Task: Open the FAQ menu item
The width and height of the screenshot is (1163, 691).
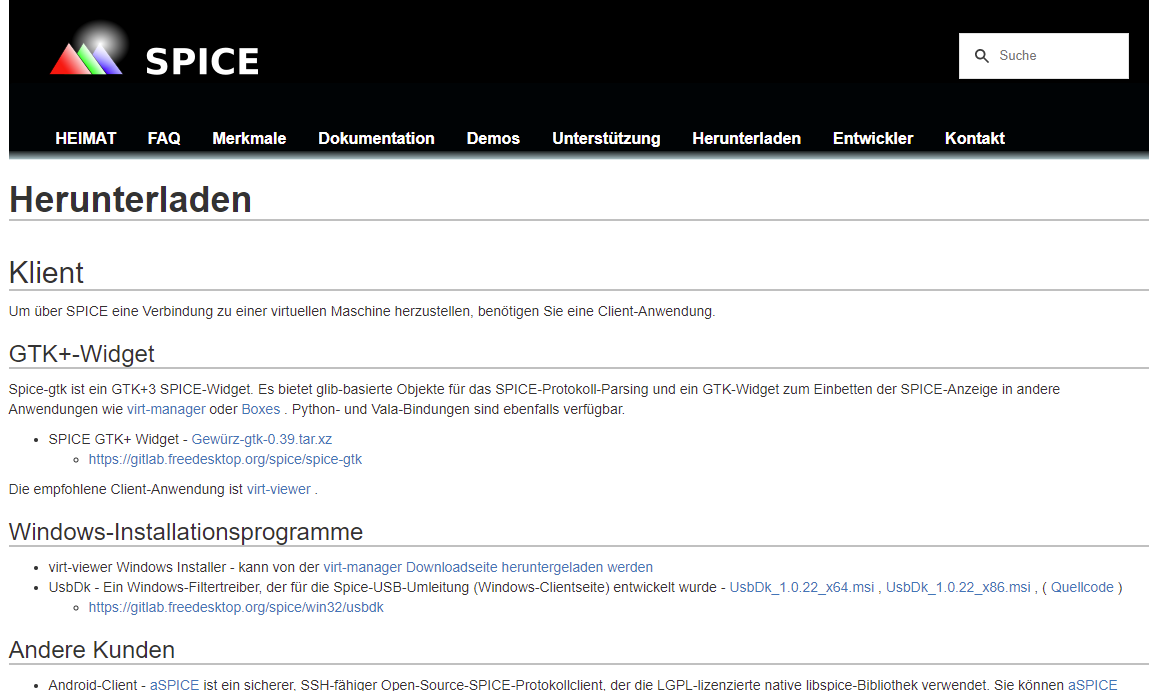Action: pyautogui.click(x=164, y=139)
